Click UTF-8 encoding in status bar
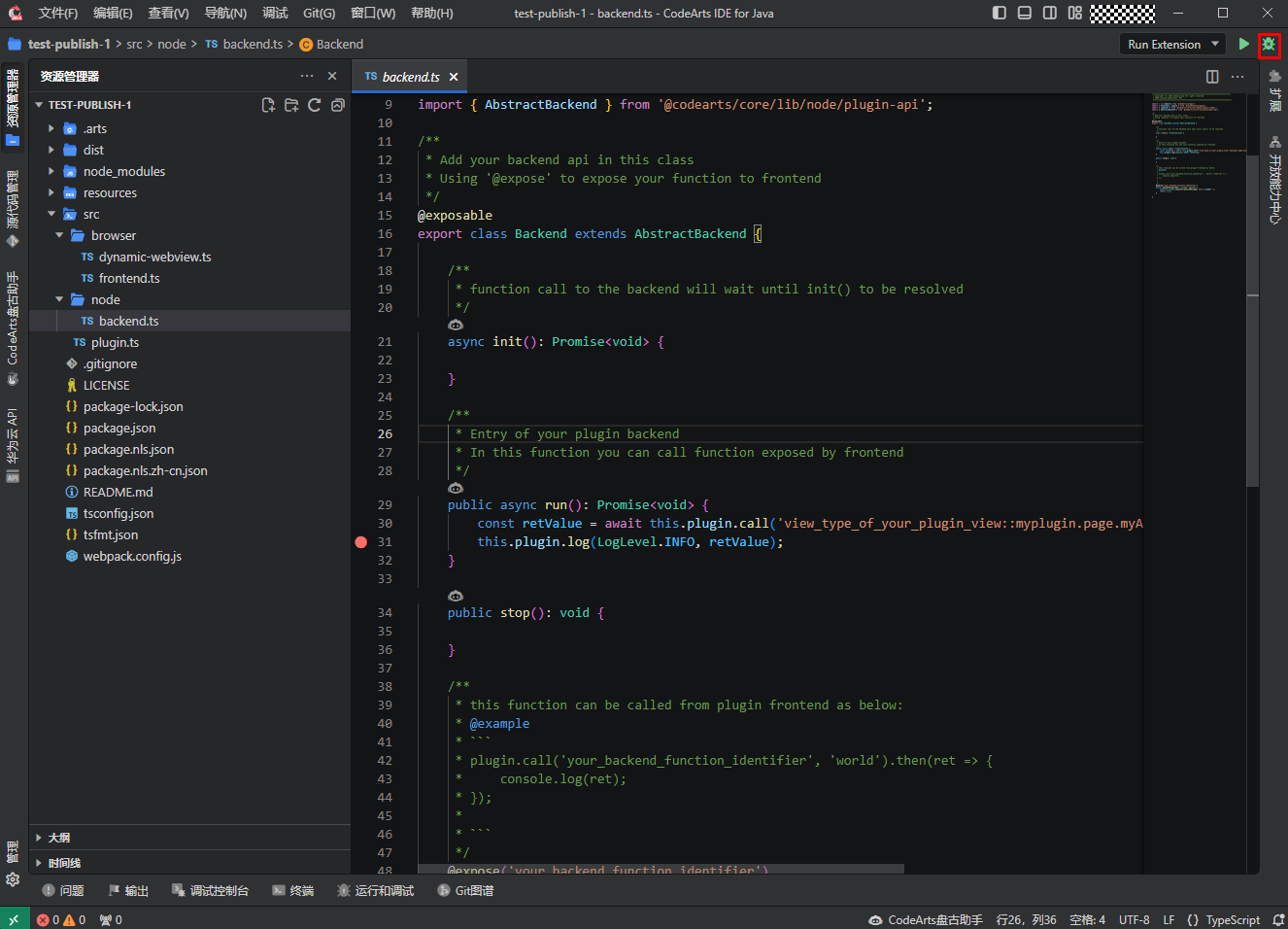This screenshot has height=929, width=1288. point(1134,919)
